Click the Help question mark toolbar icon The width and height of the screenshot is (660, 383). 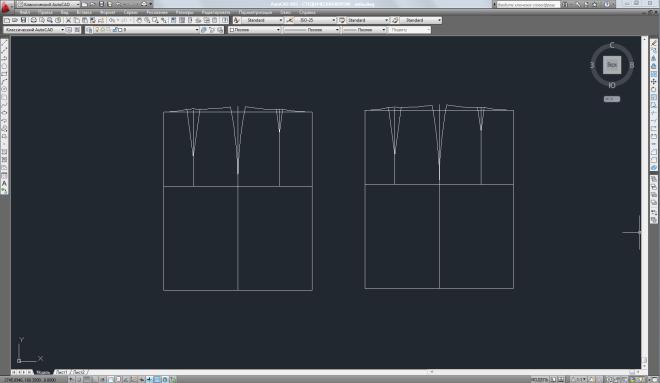click(225, 20)
